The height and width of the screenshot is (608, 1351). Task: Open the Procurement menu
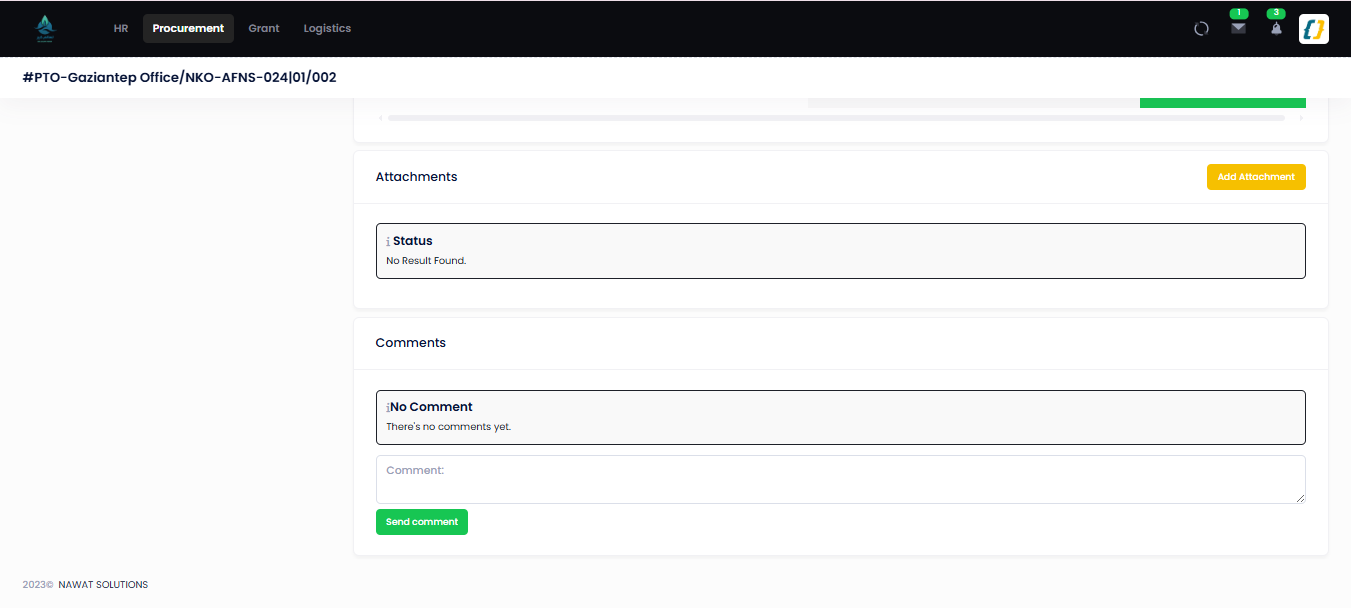(x=188, y=28)
